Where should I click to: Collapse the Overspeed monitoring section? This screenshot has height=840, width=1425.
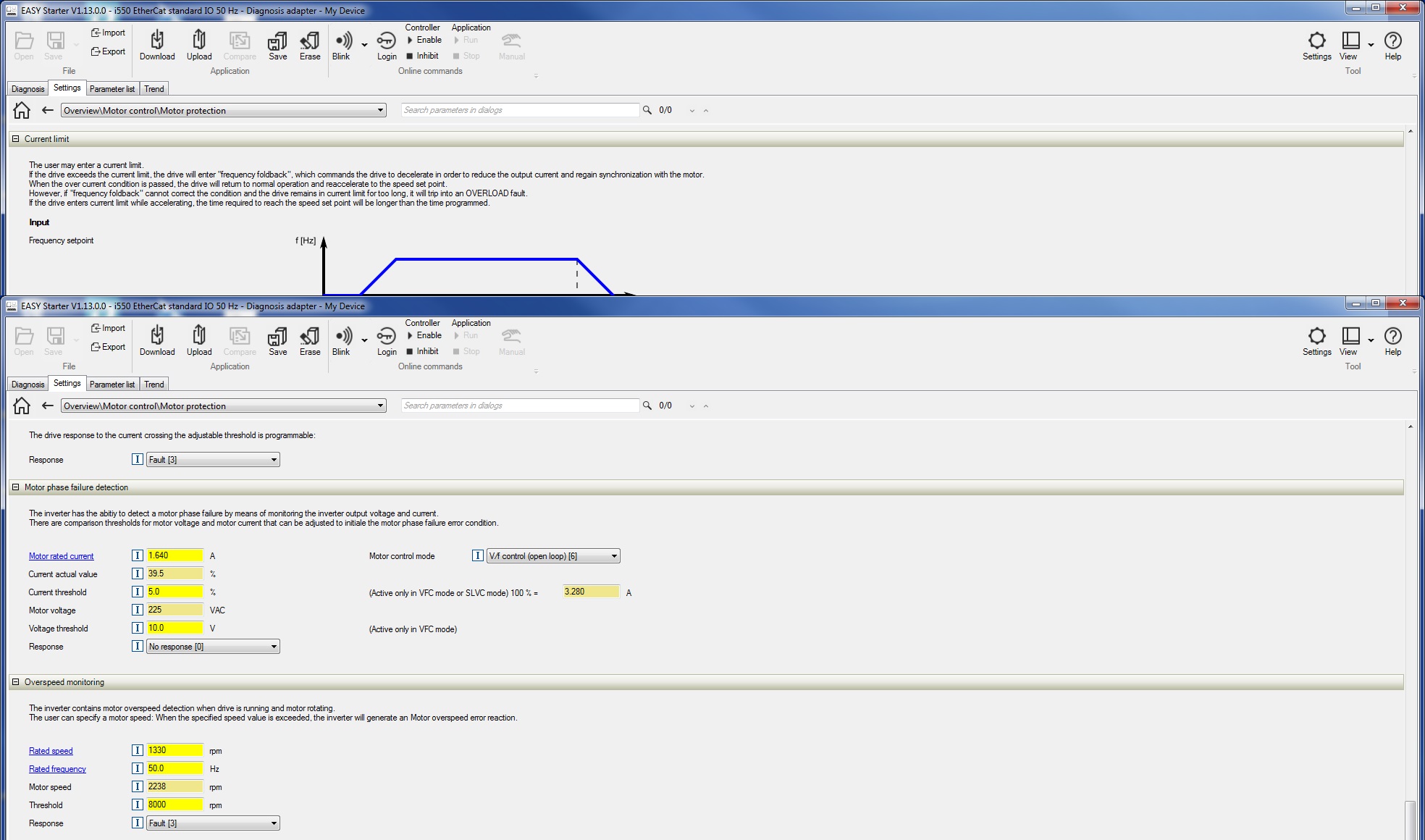[x=15, y=681]
